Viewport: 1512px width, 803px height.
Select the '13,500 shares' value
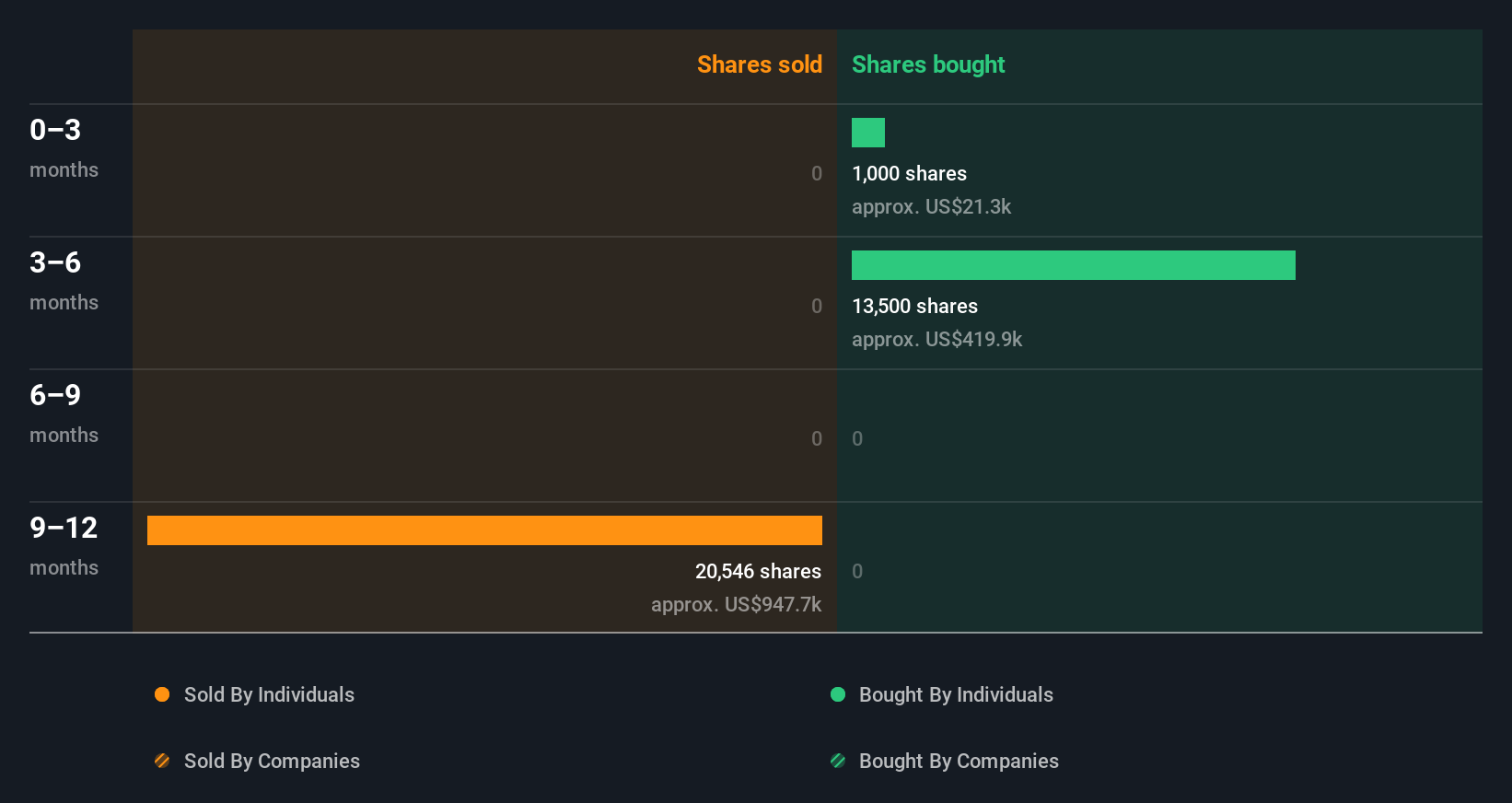[914, 306]
